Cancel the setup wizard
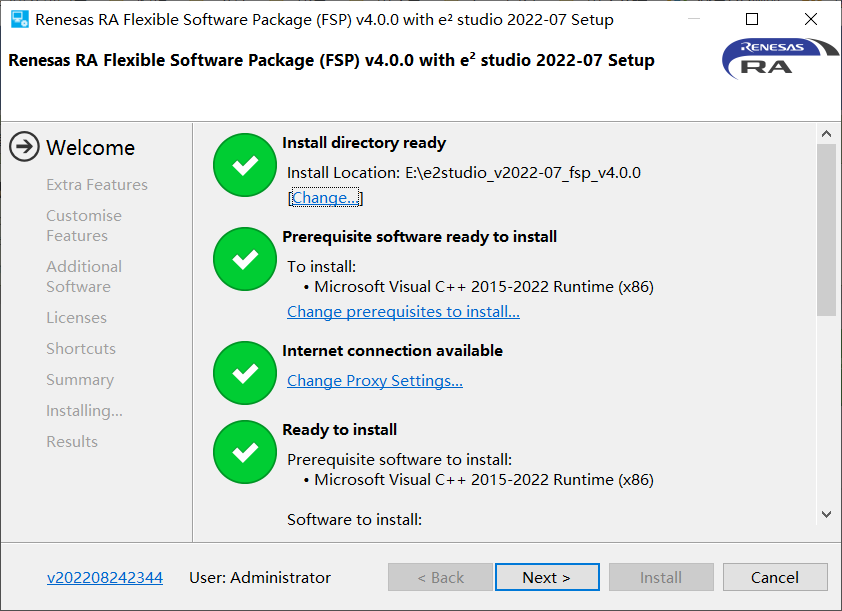The width and height of the screenshot is (842, 611). point(775,577)
